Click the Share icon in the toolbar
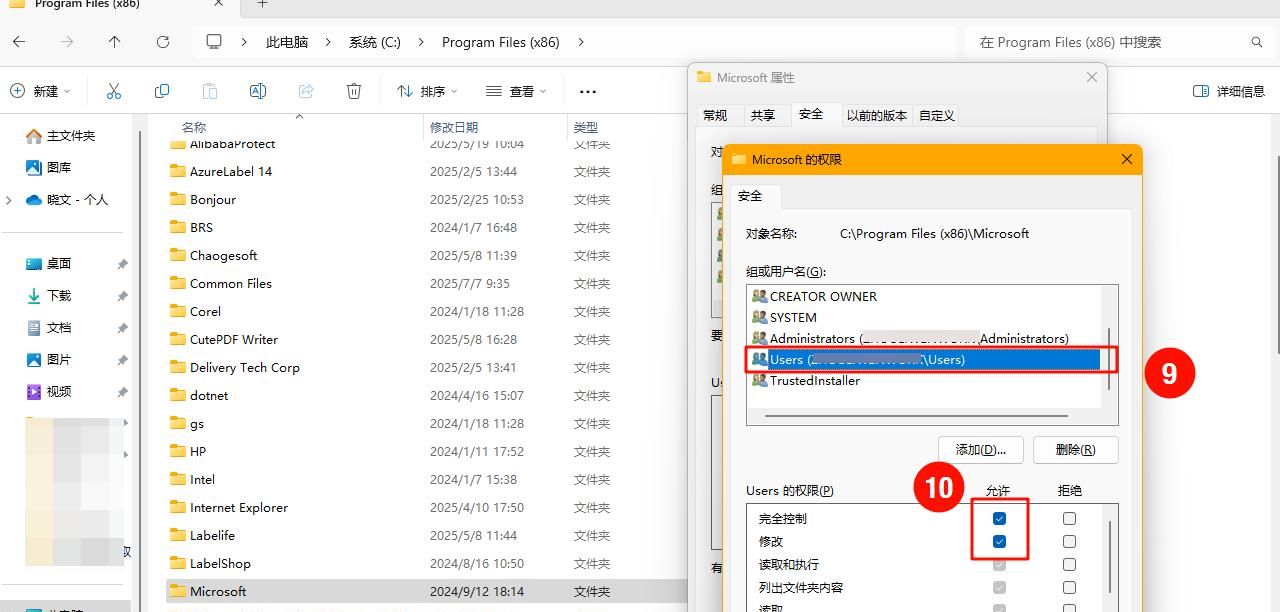The height and width of the screenshot is (612, 1280). (305, 91)
